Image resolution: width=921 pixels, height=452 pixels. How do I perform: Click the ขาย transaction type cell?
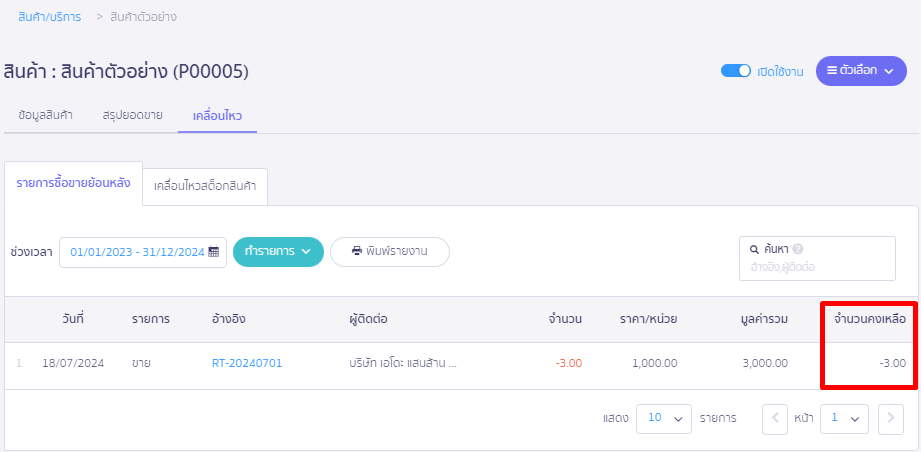[142, 363]
